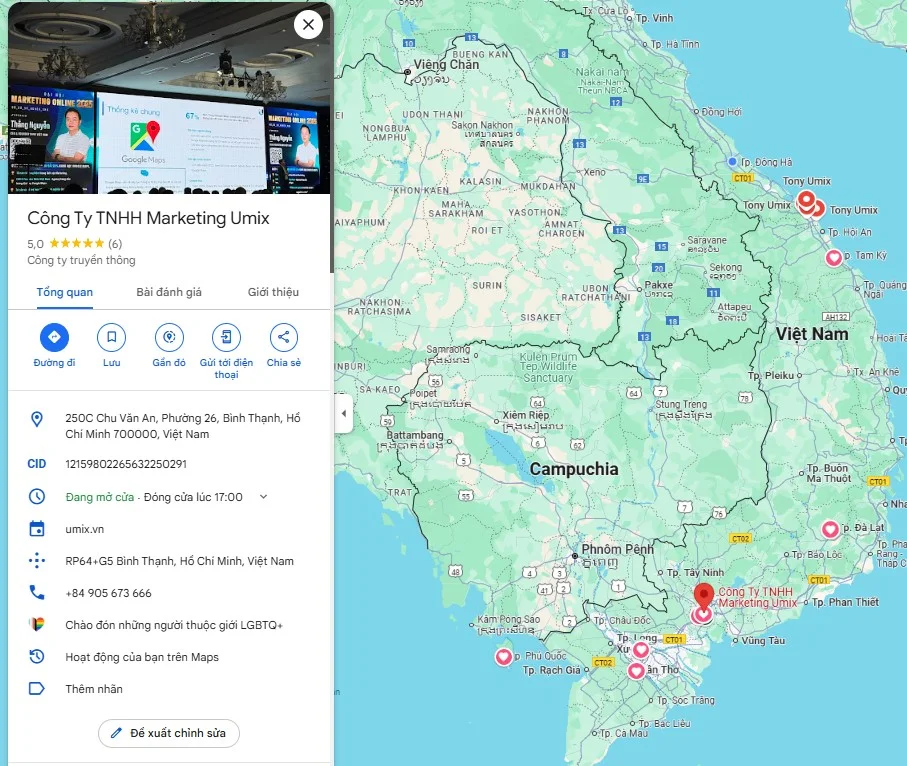
Task: Save the place with Lưu icon
Action: pyautogui.click(x=112, y=337)
